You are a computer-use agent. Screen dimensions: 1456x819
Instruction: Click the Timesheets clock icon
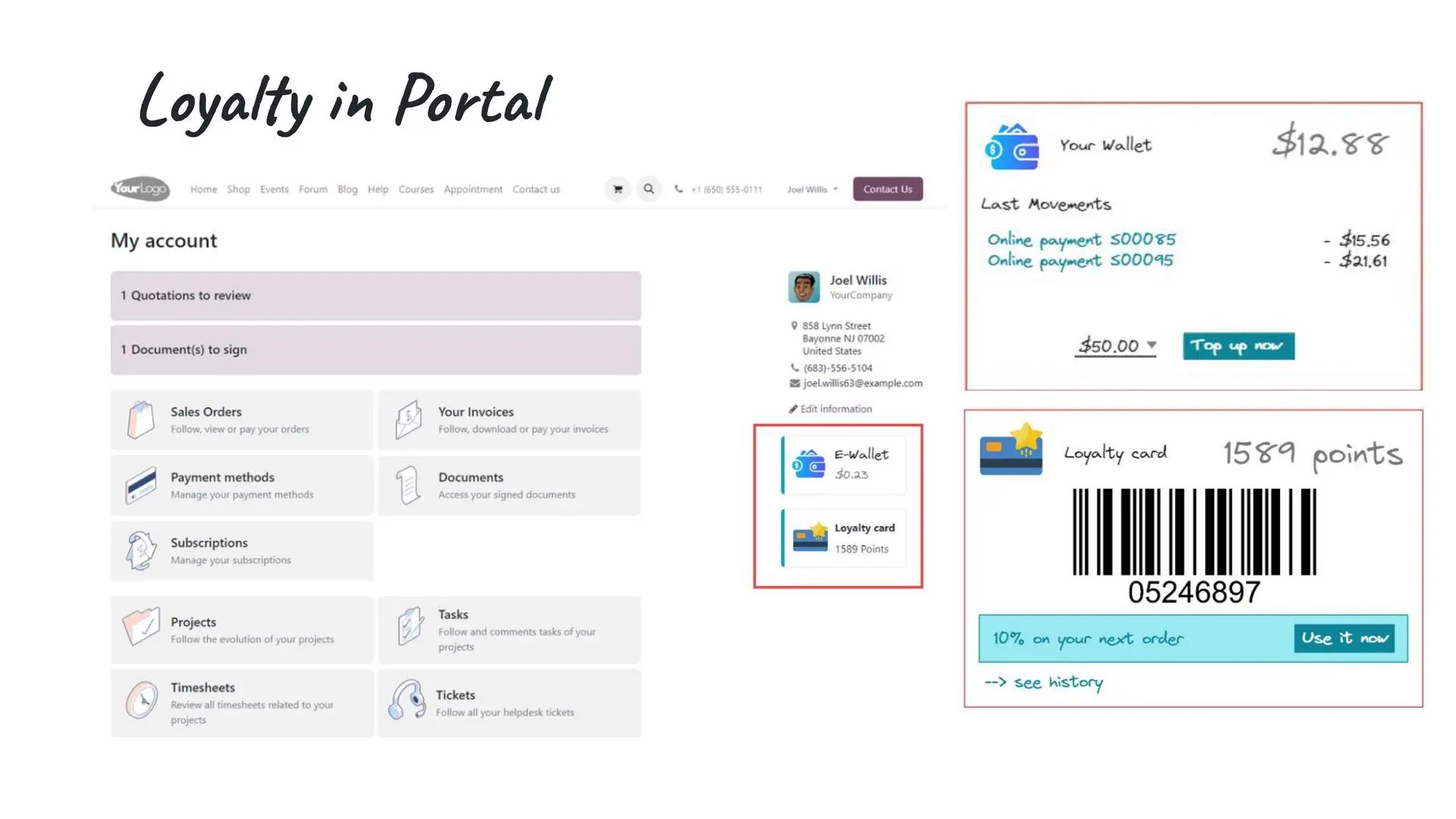click(x=141, y=700)
